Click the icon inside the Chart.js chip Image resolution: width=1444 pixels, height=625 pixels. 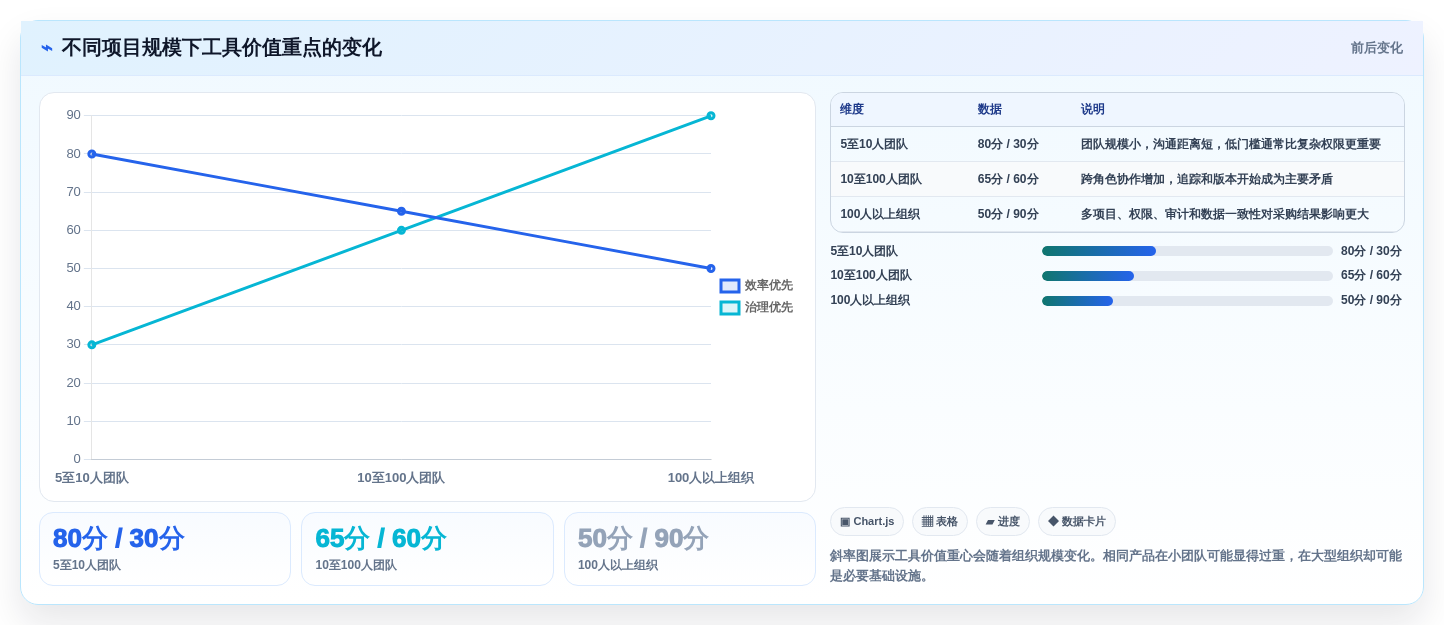pos(845,522)
